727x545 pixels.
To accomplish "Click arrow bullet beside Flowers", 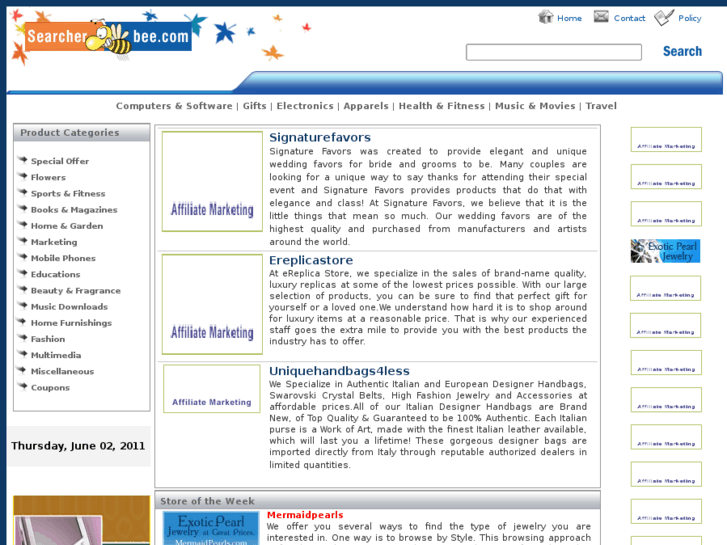I will click(x=22, y=176).
